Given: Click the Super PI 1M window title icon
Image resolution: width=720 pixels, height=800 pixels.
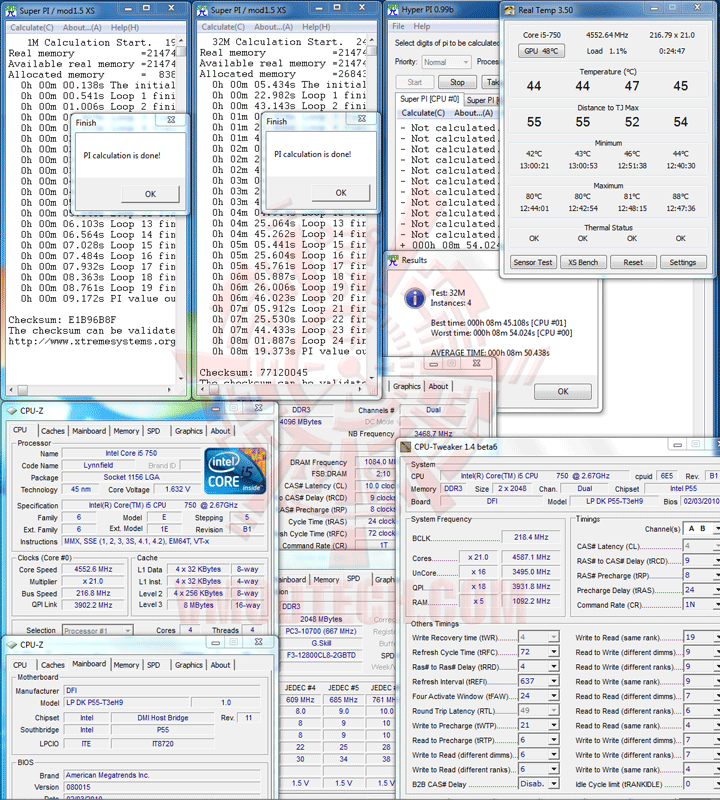Looking at the screenshot, I should tap(11, 11).
